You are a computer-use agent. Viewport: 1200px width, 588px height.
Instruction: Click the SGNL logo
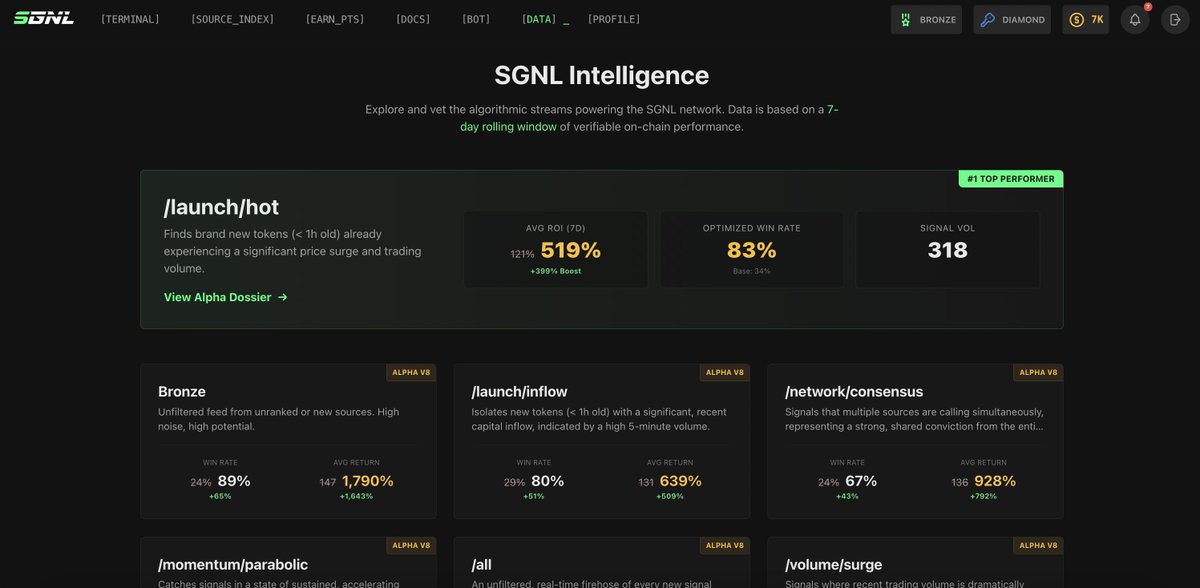[x=43, y=18]
